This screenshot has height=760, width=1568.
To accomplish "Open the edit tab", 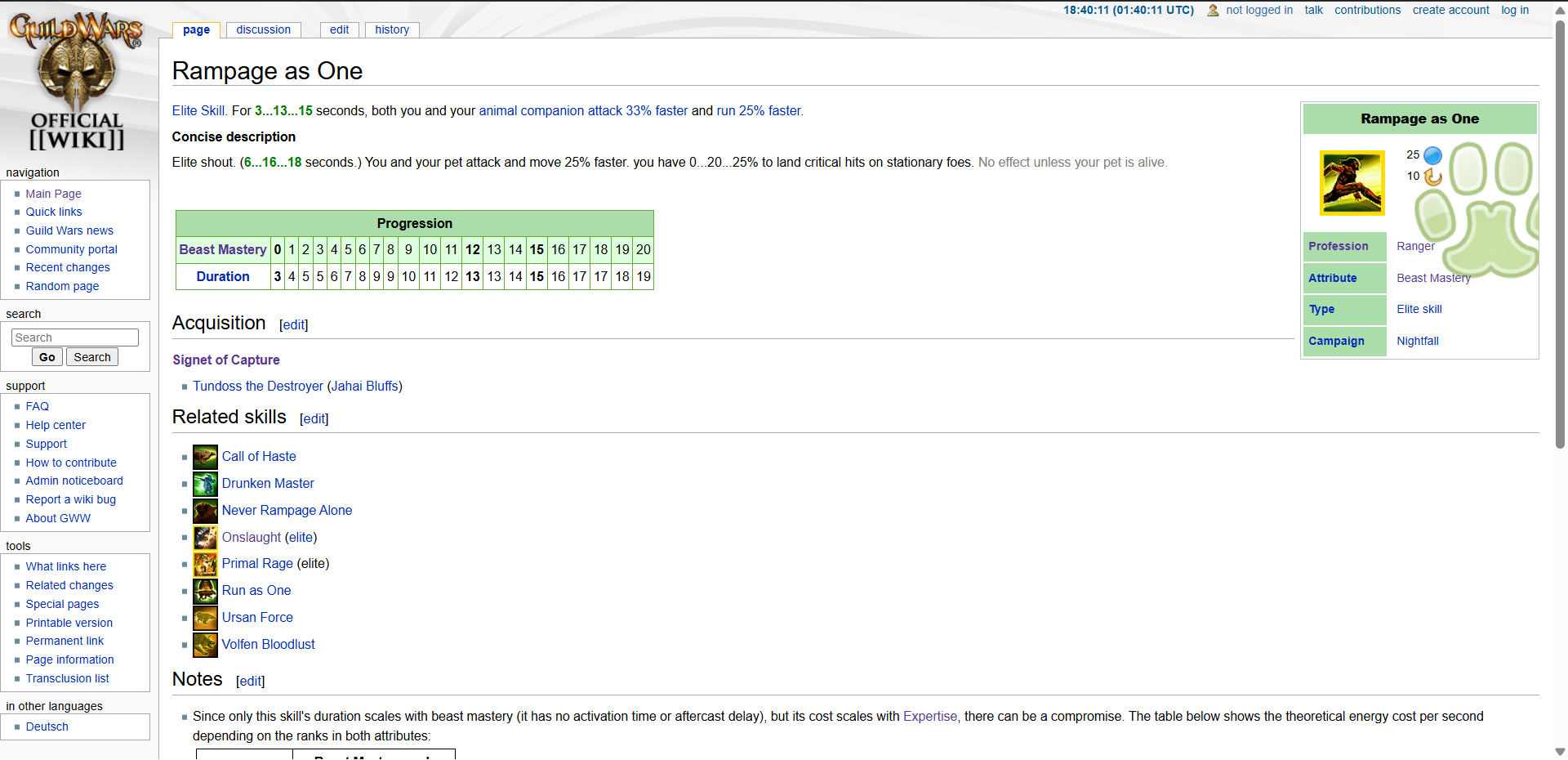I will (340, 29).
